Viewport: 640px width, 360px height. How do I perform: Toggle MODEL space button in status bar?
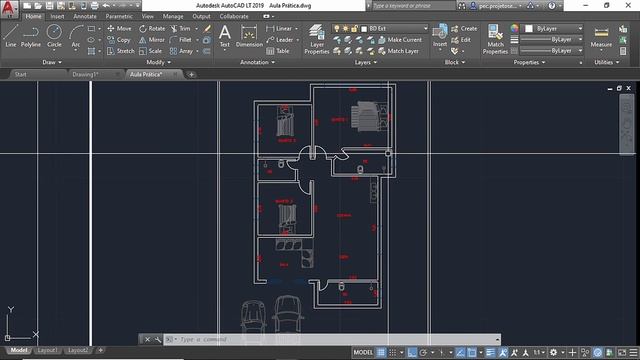(363, 352)
